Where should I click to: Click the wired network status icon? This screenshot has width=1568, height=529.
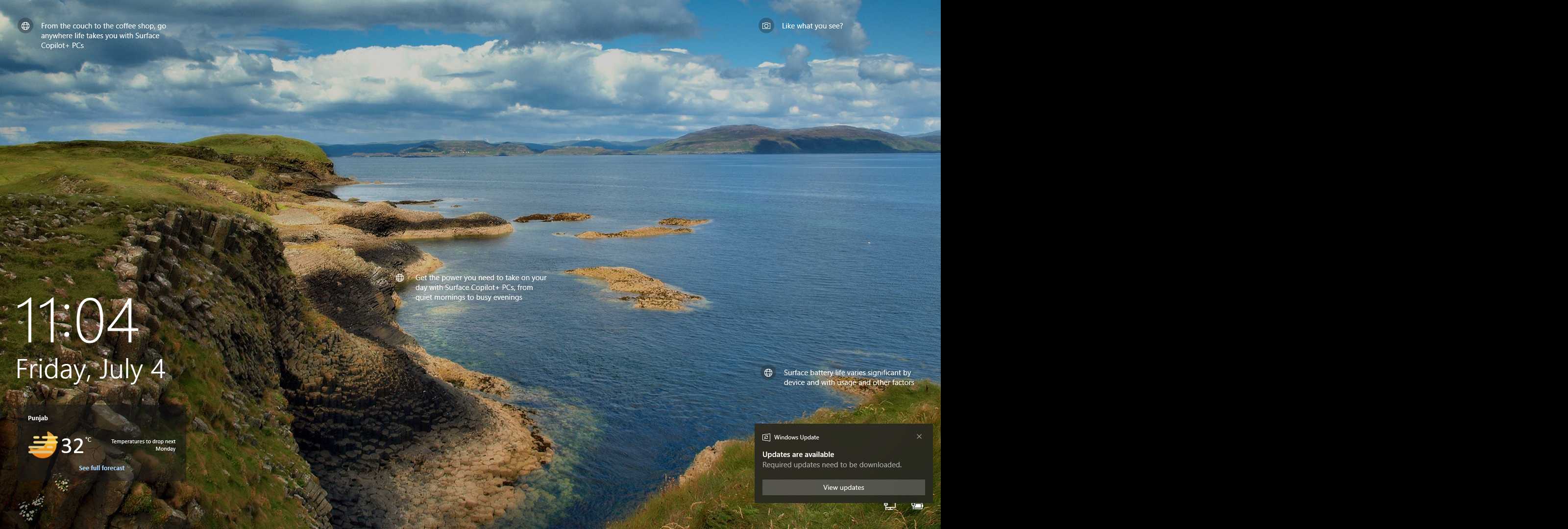pyautogui.click(x=890, y=506)
